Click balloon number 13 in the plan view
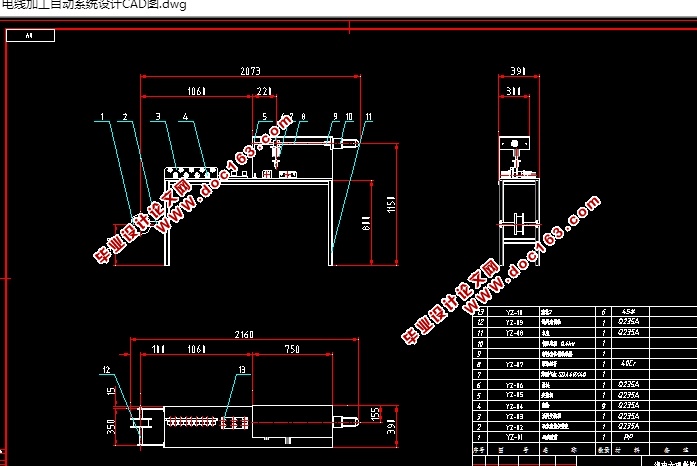The height and width of the screenshot is (466, 697). (242, 370)
